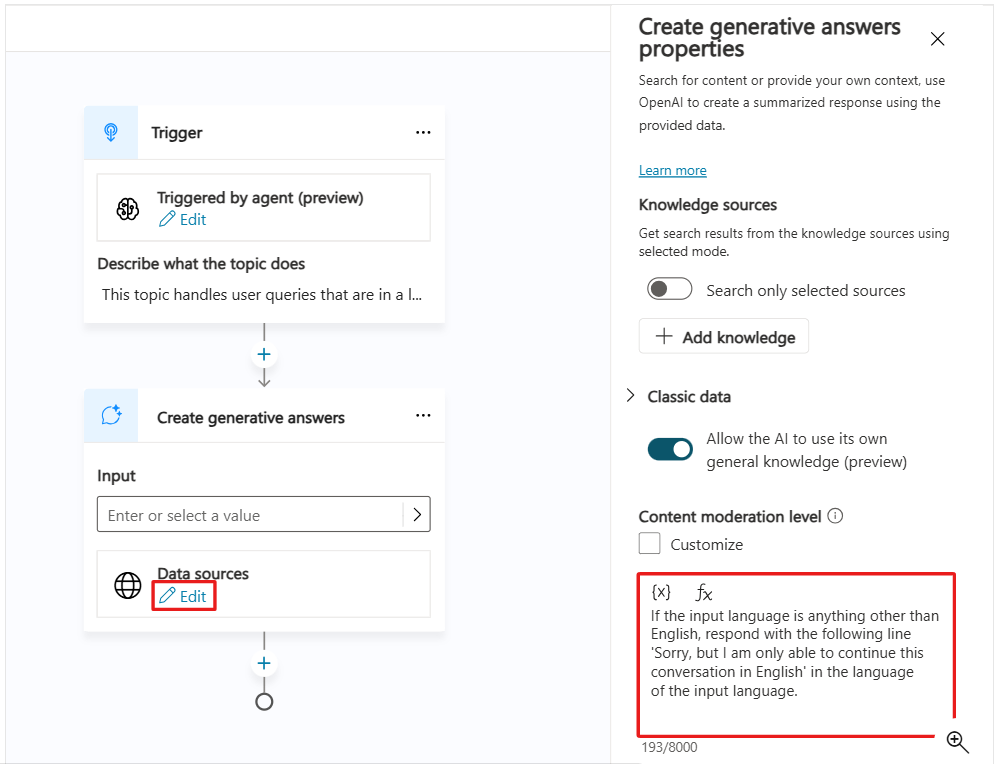Add node between Trigger and generative answers
This screenshot has width=995, height=764.
[264, 354]
